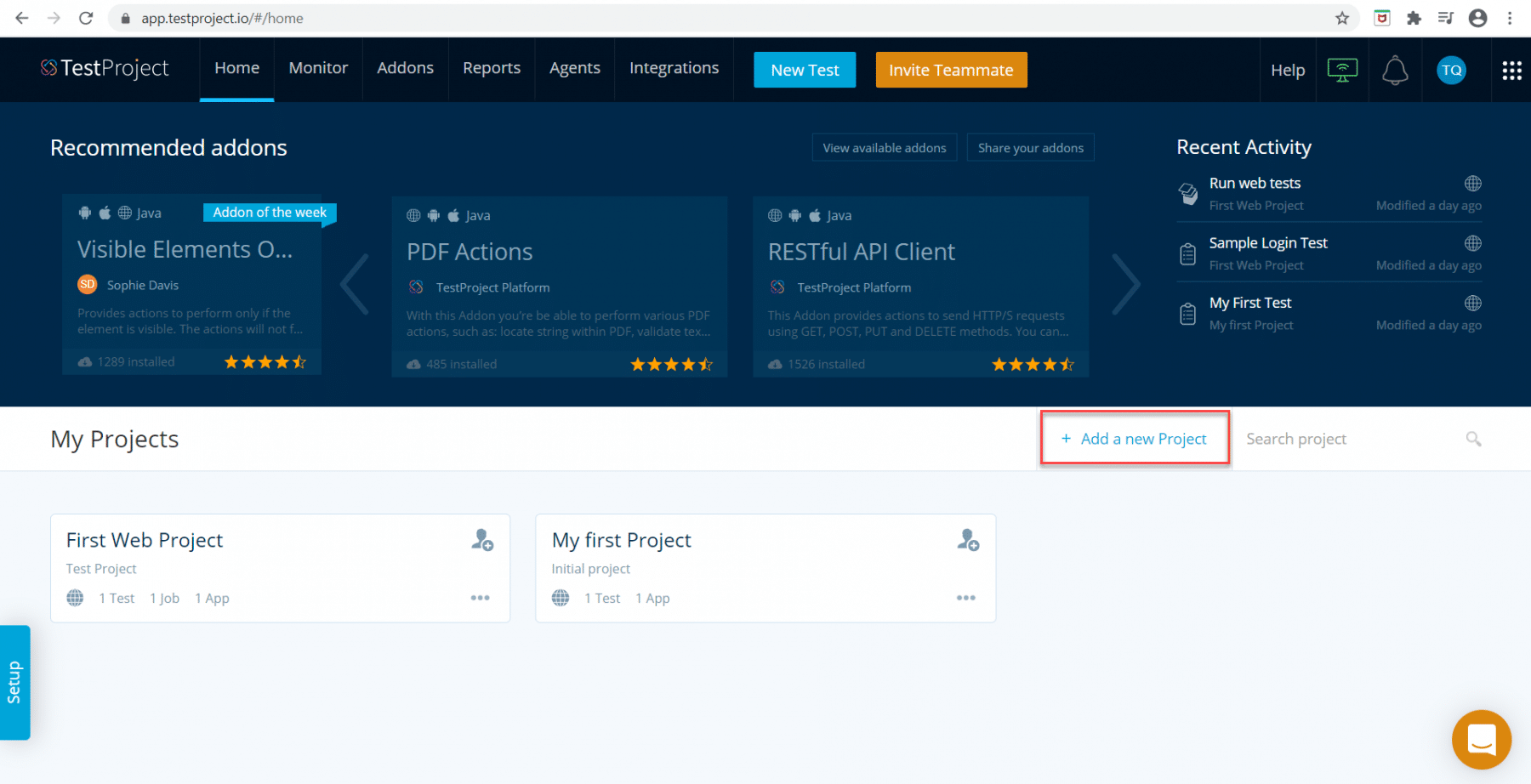Open the Integrations tab
The width and height of the screenshot is (1531, 784).
674,68
